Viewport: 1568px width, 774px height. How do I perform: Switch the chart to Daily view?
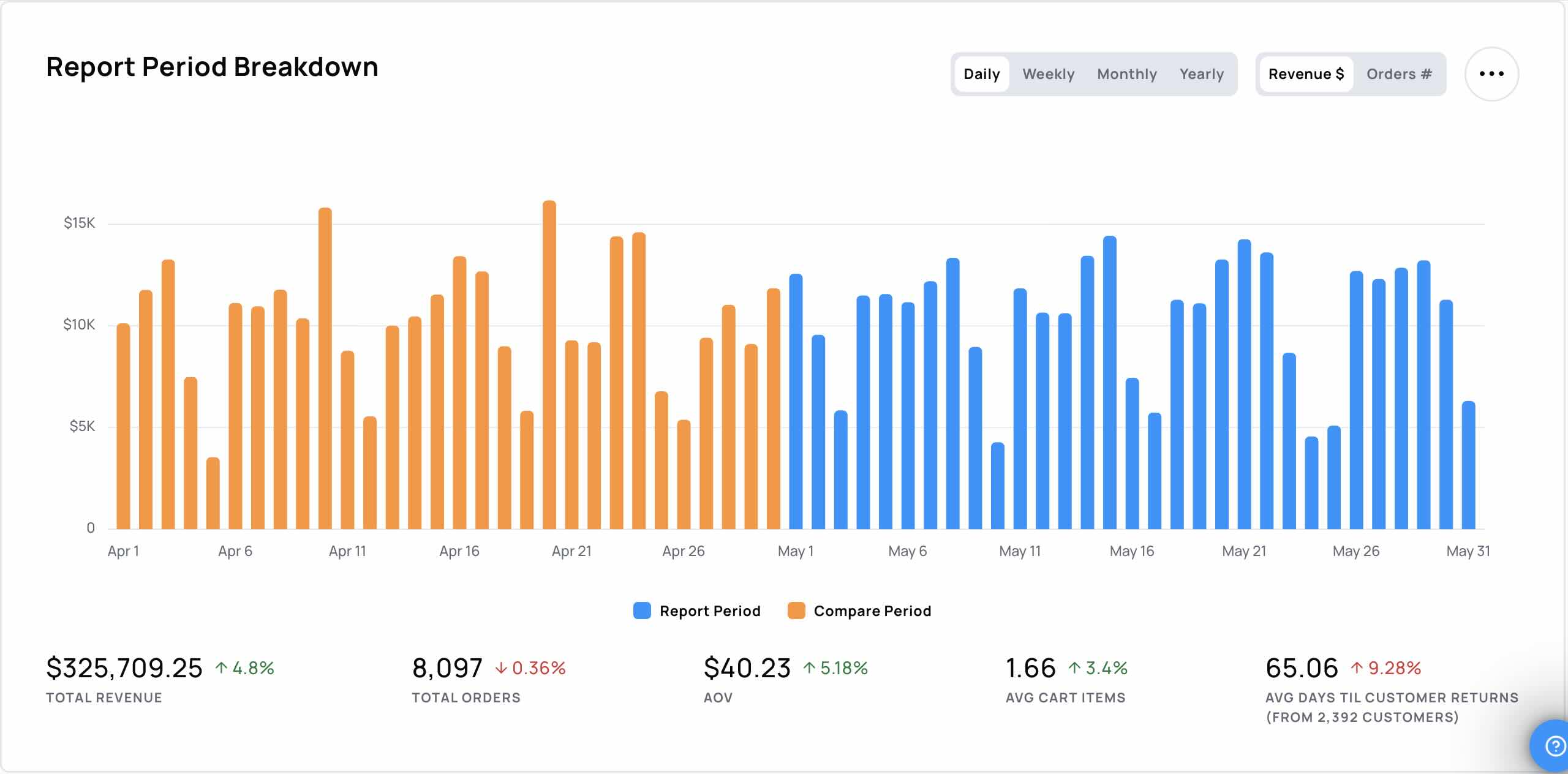pyautogui.click(x=981, y=74)
